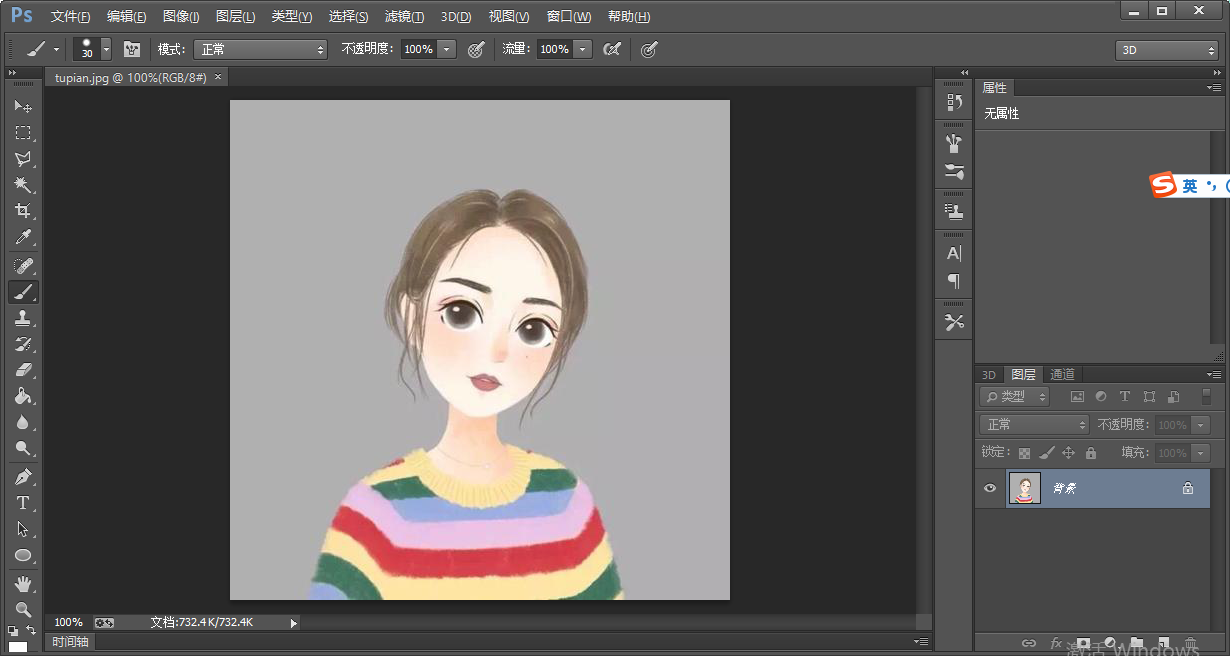Click the foreground color swatch
Viewport: 1230px width, 656px height.
click(16, 646)
